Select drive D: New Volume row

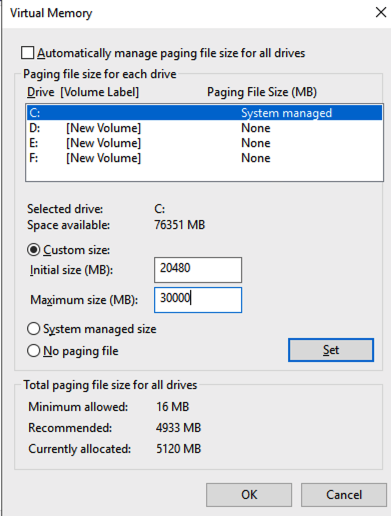[x=204, y=128]
